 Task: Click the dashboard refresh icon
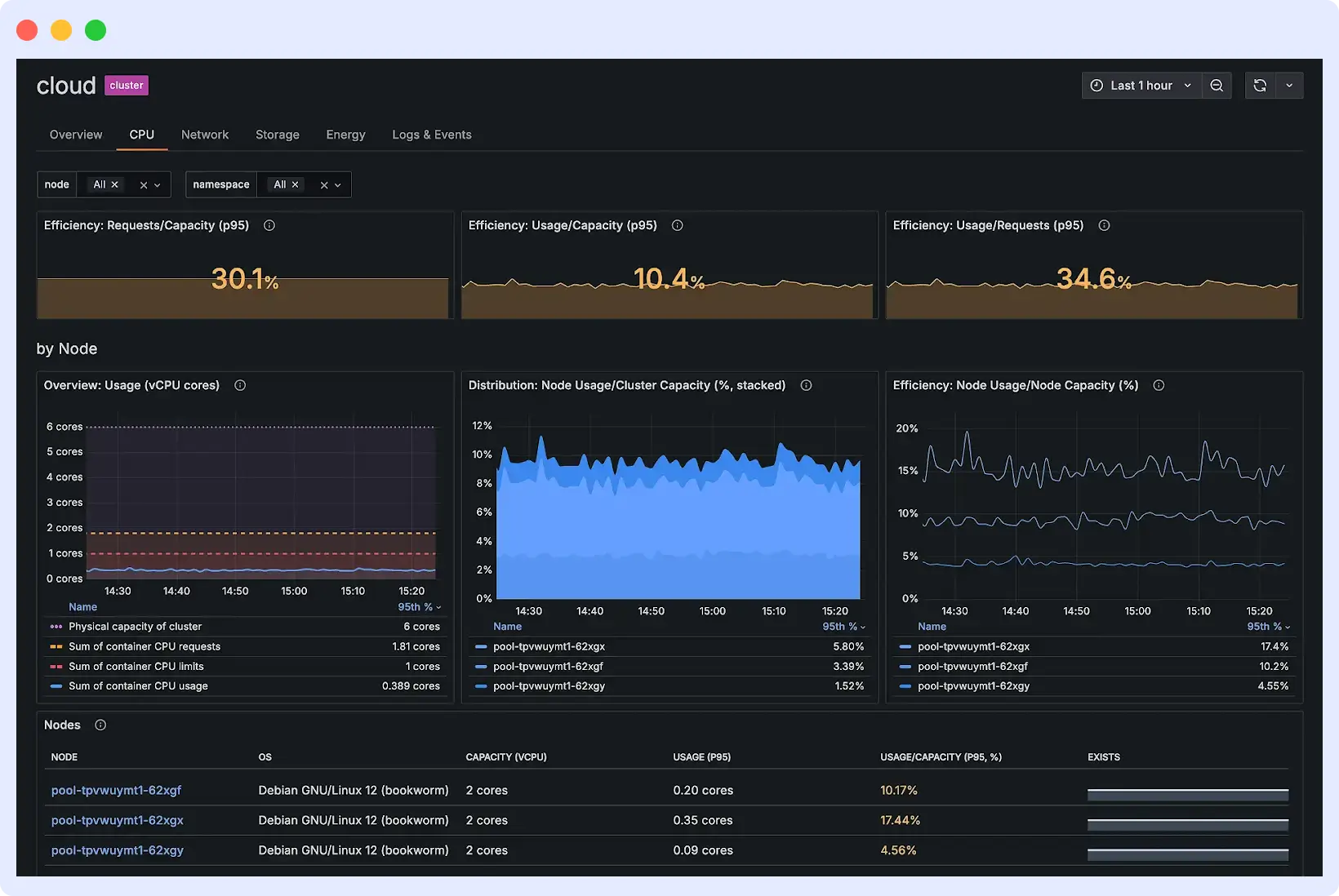[x=1260, y=85]
